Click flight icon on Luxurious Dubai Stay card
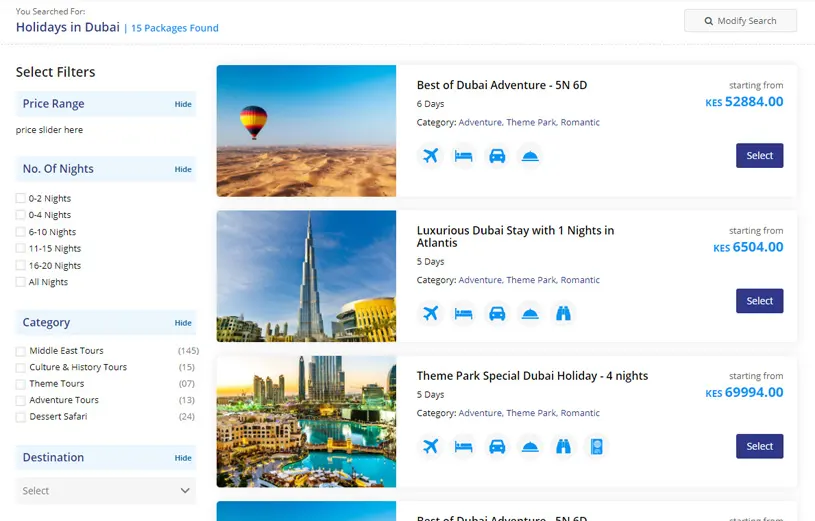Viewport: 815px width, 521px height. tap(430, 314)
